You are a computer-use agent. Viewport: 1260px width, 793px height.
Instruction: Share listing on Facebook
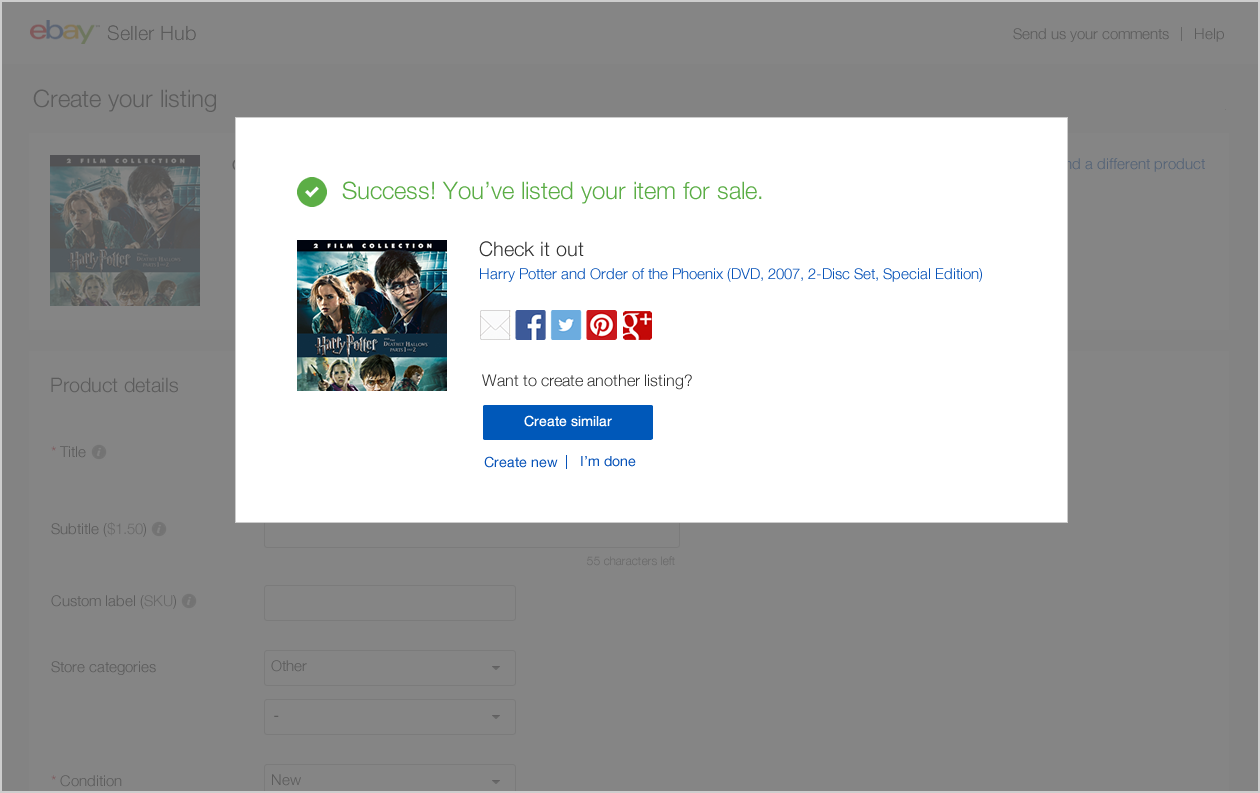click(x=531, y=325)
